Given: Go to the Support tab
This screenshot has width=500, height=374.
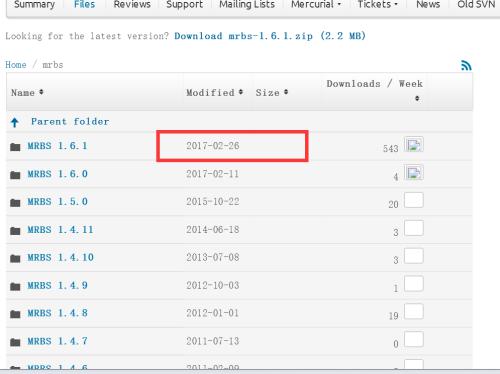Looking at the screenshot, I should tap(184, 4).
